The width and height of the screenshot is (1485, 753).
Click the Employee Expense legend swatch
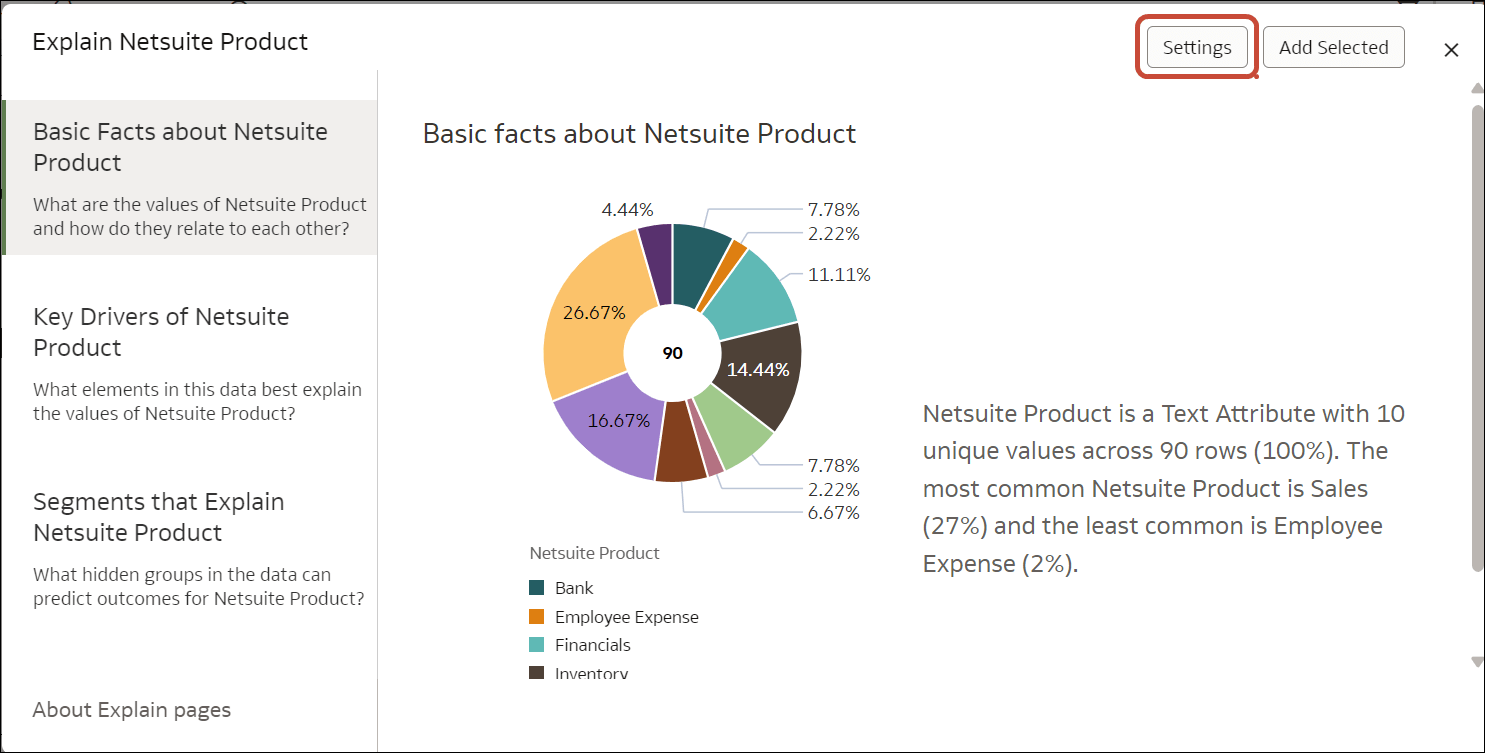537,617
